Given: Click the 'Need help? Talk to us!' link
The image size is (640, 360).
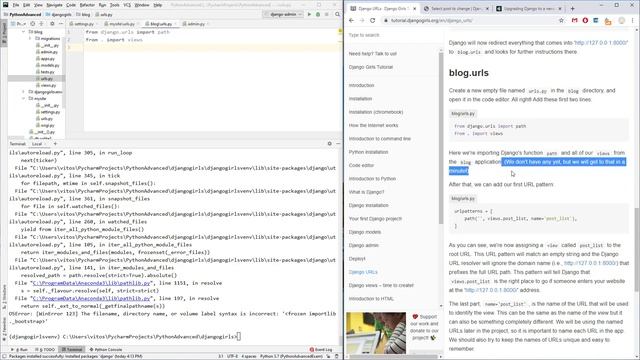Looking at the screenshot, I should point(373,53).
